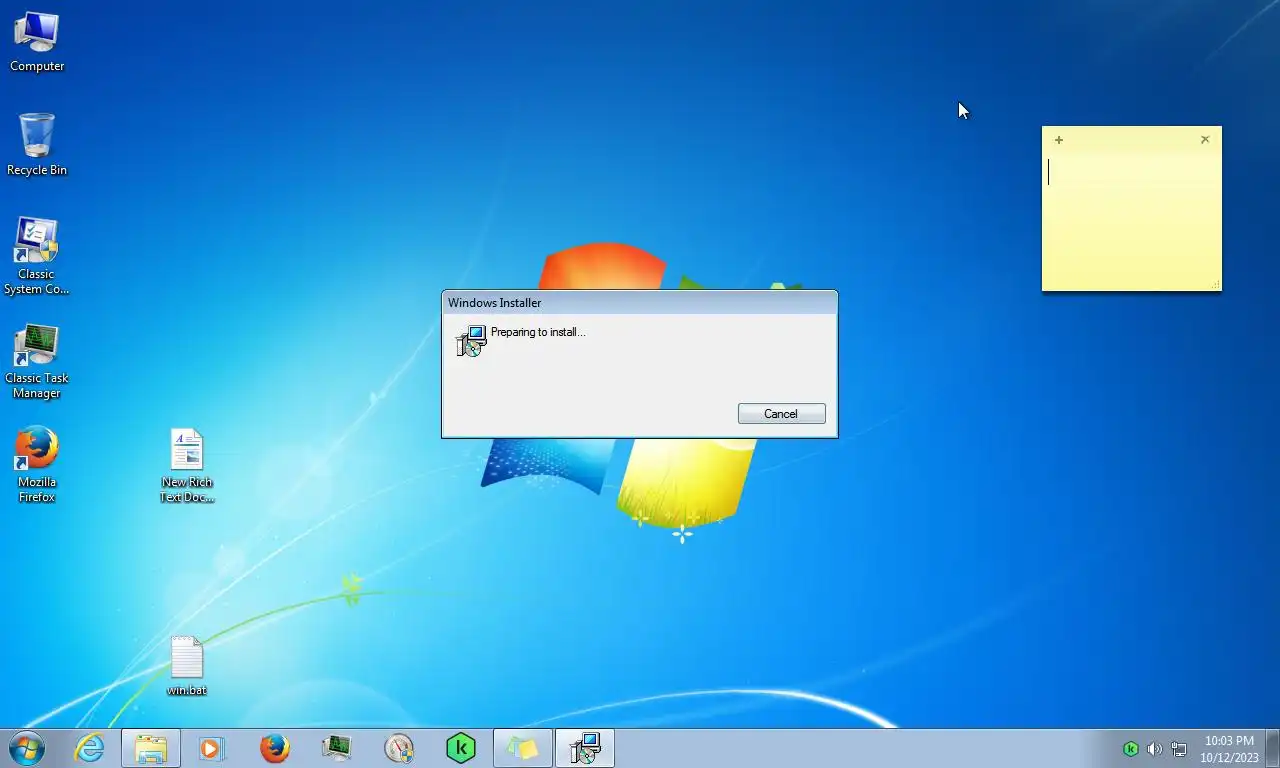Open the Windows Start menu
The height and width of the screenshot is (768, 1280).
point(27,748)
